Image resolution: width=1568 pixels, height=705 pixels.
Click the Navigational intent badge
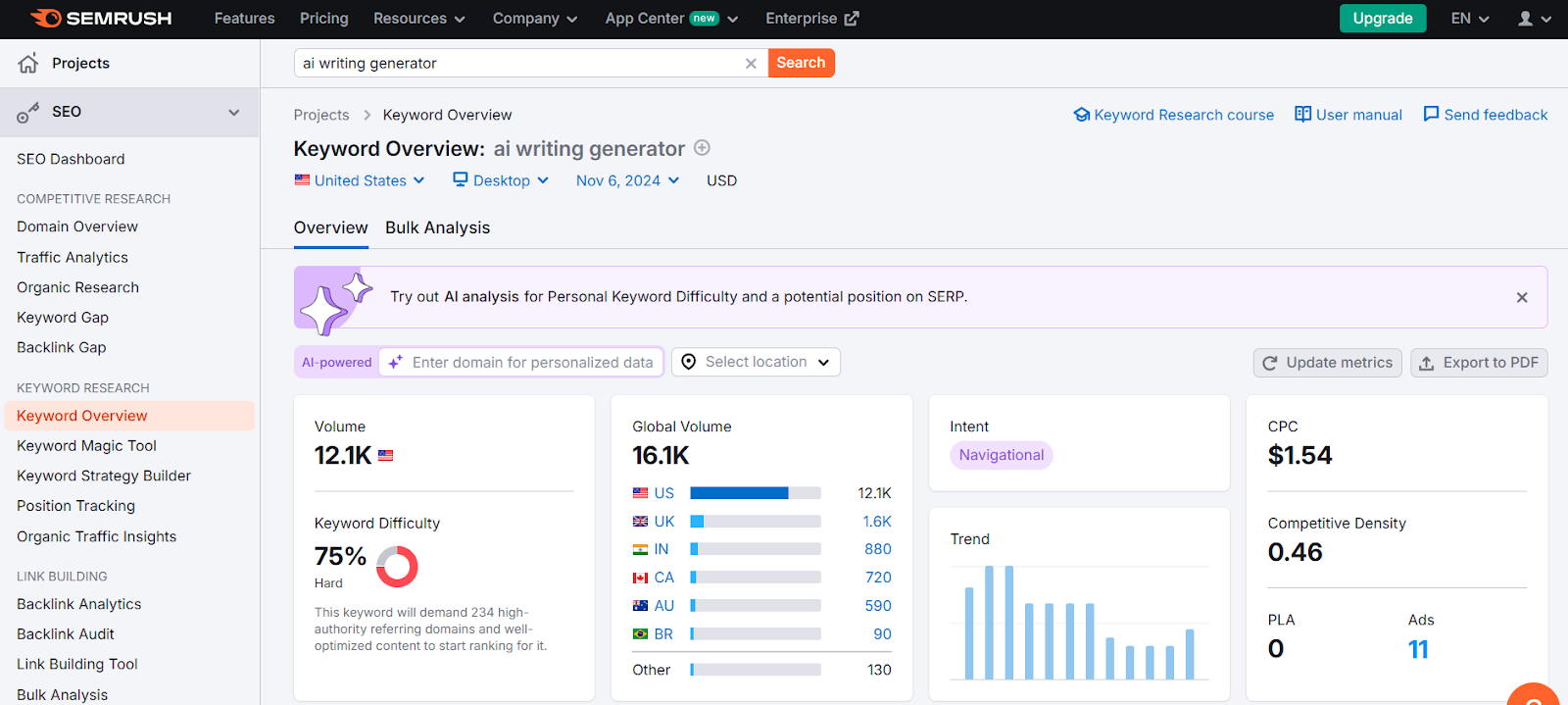pyautogui.click(x=1002, y=455)
